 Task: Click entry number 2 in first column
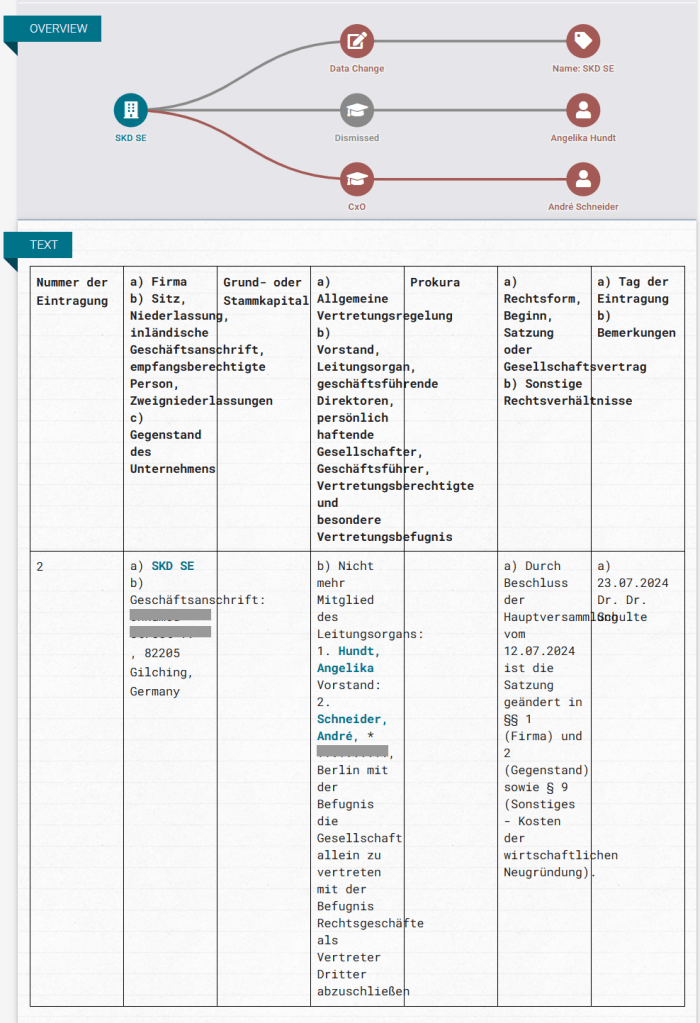pos(40,567)
